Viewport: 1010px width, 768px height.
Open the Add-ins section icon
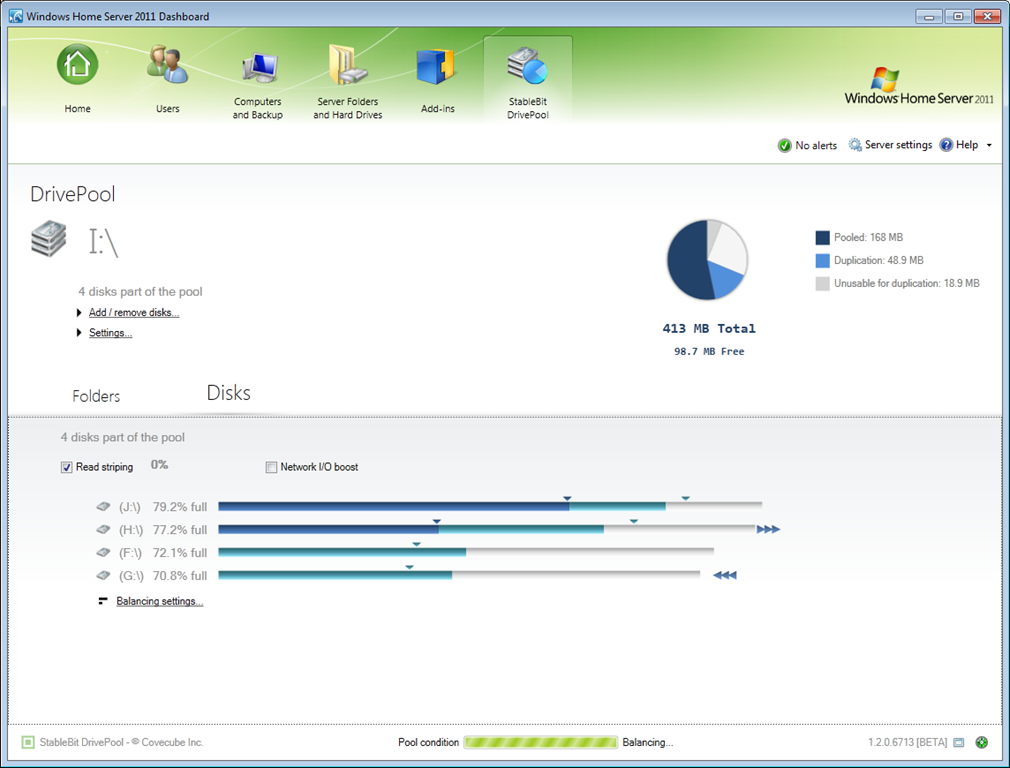click(x=435, y=66)
